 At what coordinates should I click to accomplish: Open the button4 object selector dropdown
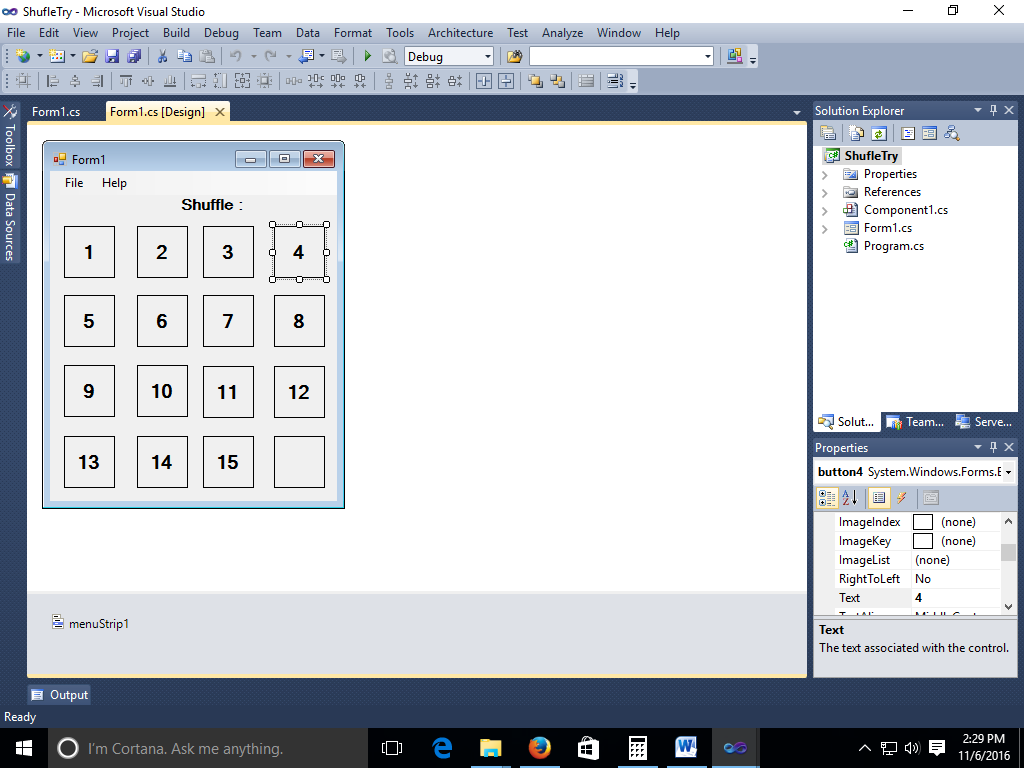click(1008, 472)
